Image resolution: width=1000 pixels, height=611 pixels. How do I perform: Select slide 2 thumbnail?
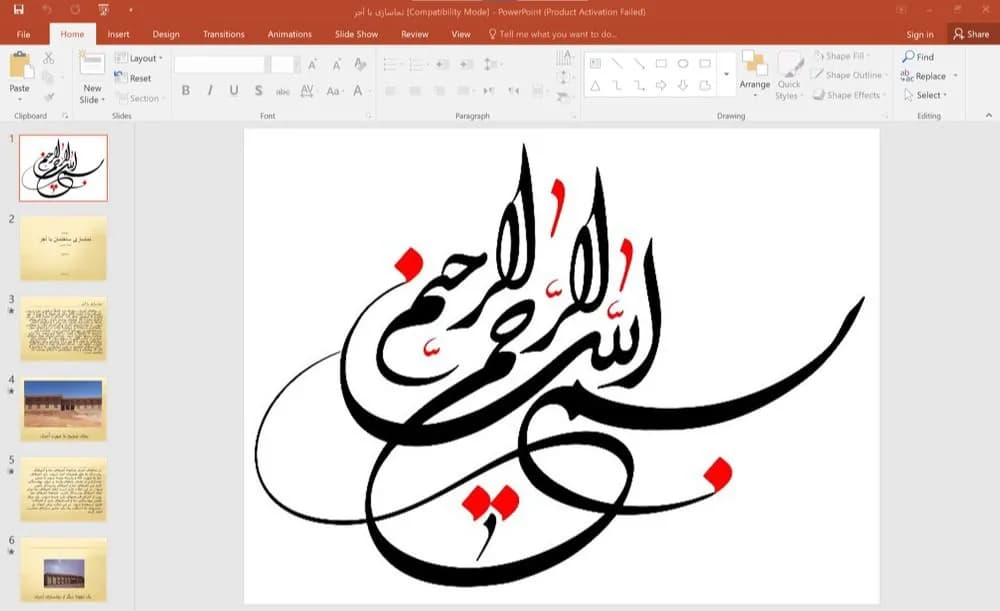63,248
